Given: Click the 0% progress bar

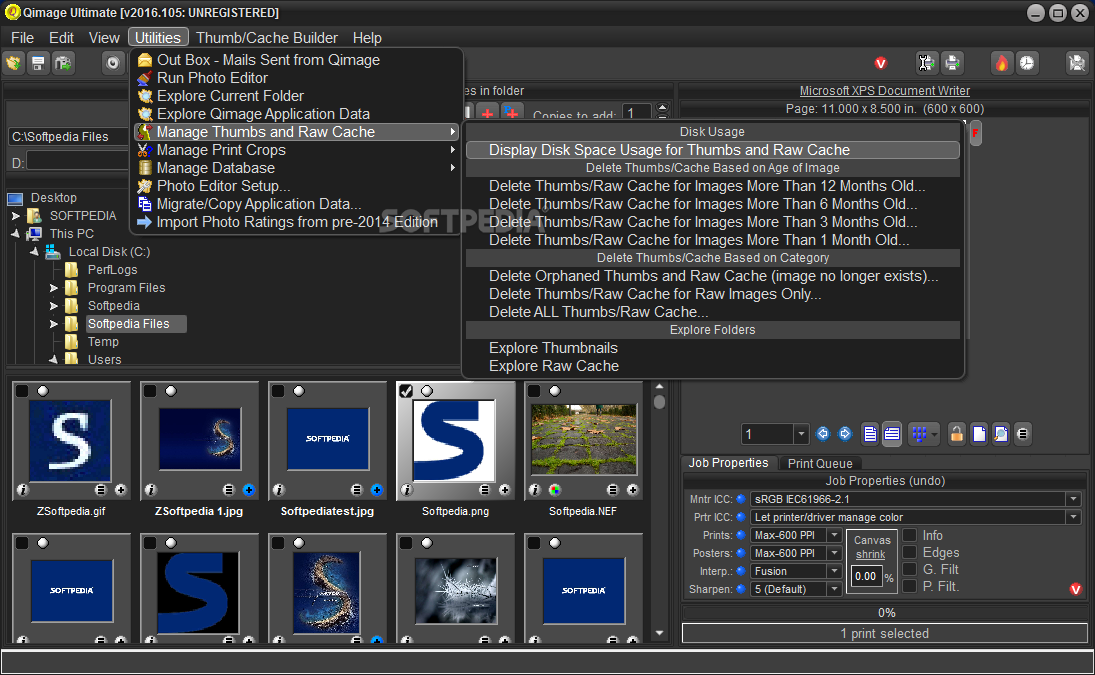Looking at the screenshot, I should (884, 613).
